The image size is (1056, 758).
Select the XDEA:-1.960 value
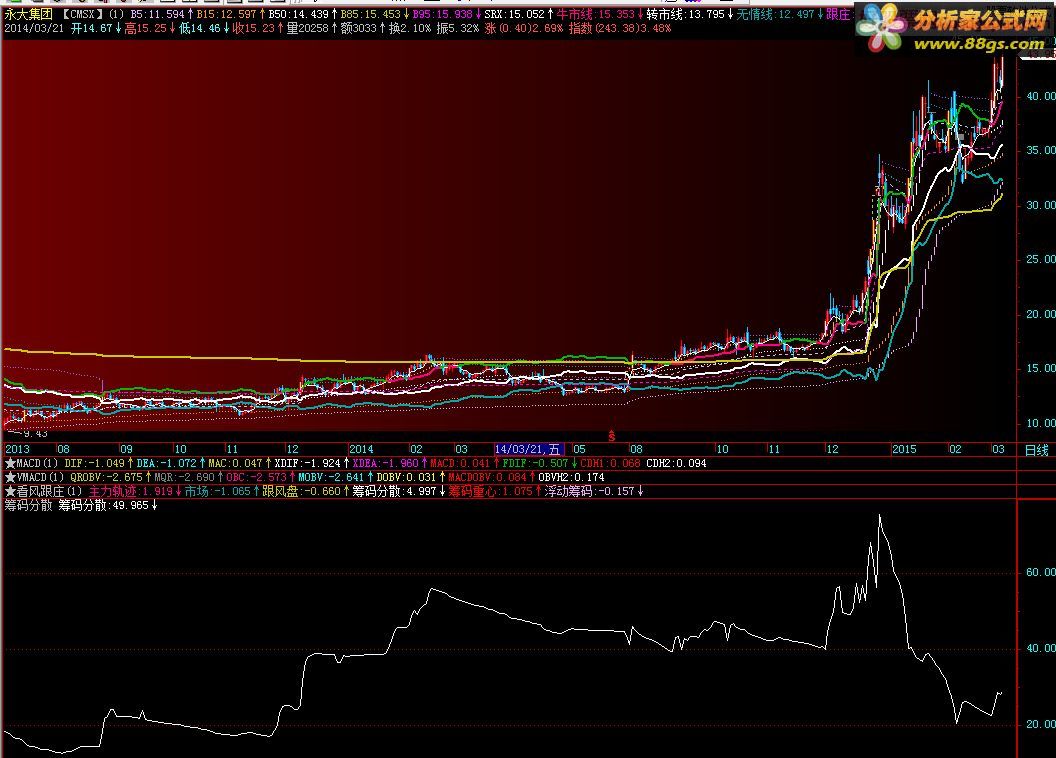tap(386, 463)
